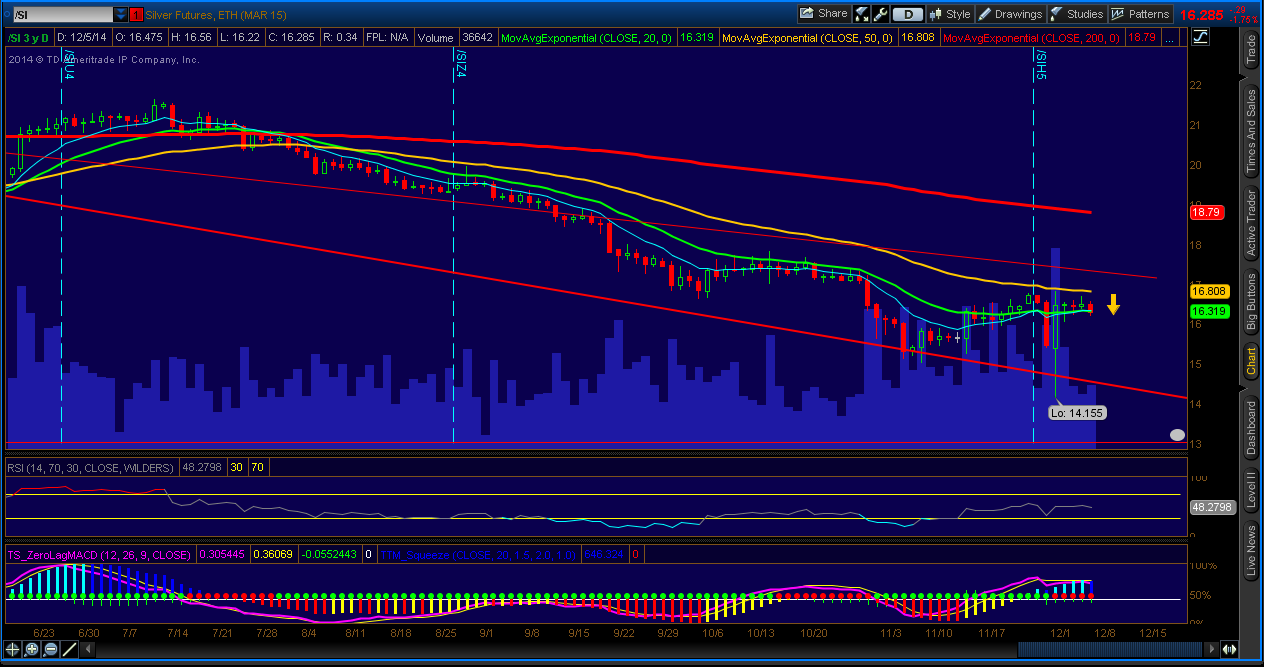Click the RSI study title label
1264x667 pixels.
tap(90, 467)
